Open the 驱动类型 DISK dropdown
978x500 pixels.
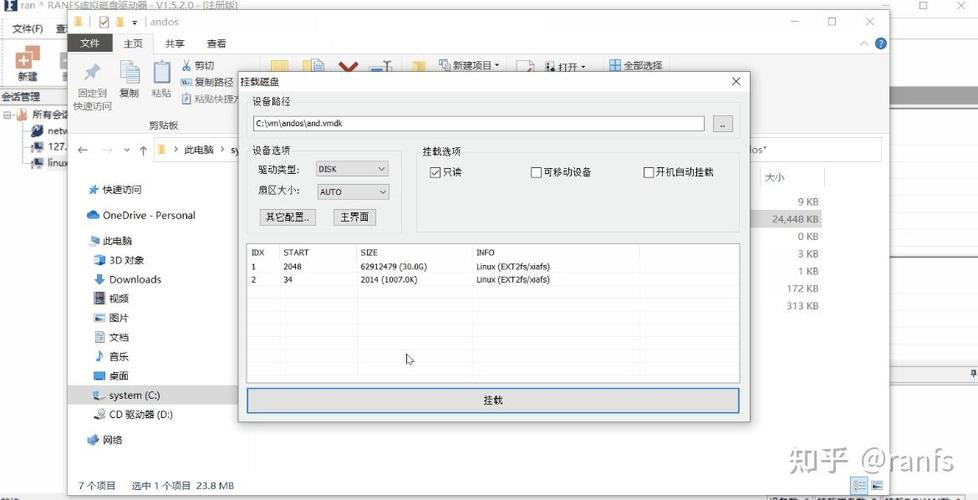pyautogui.click(x=352, y=169)
